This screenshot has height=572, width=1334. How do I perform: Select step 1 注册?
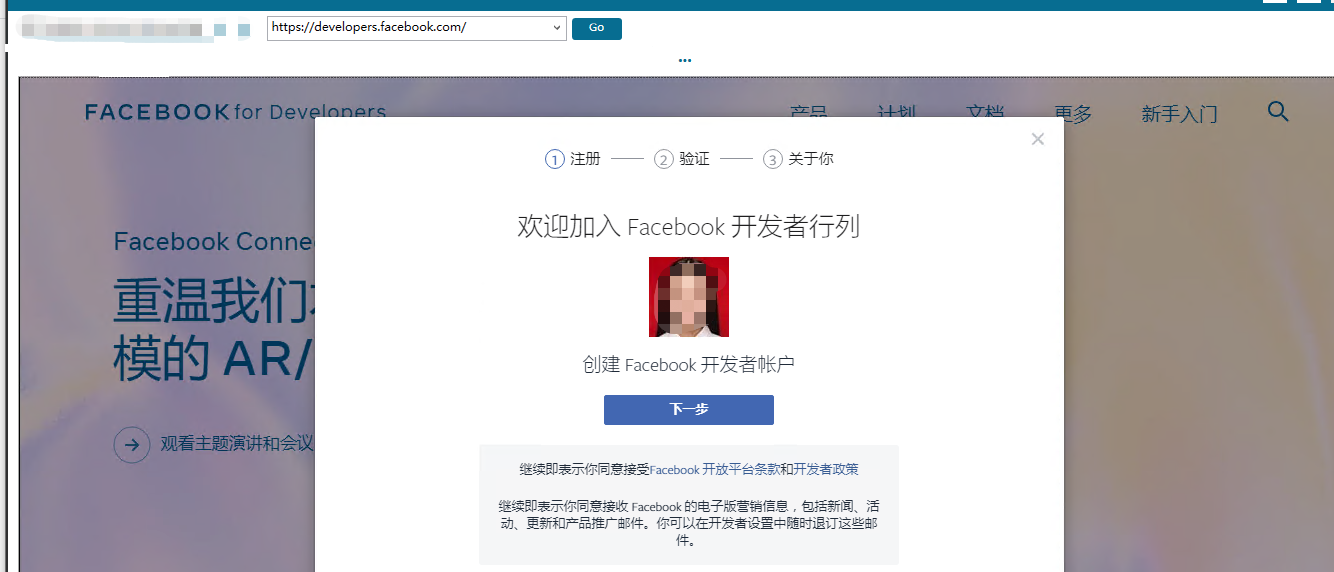point(573,159)
